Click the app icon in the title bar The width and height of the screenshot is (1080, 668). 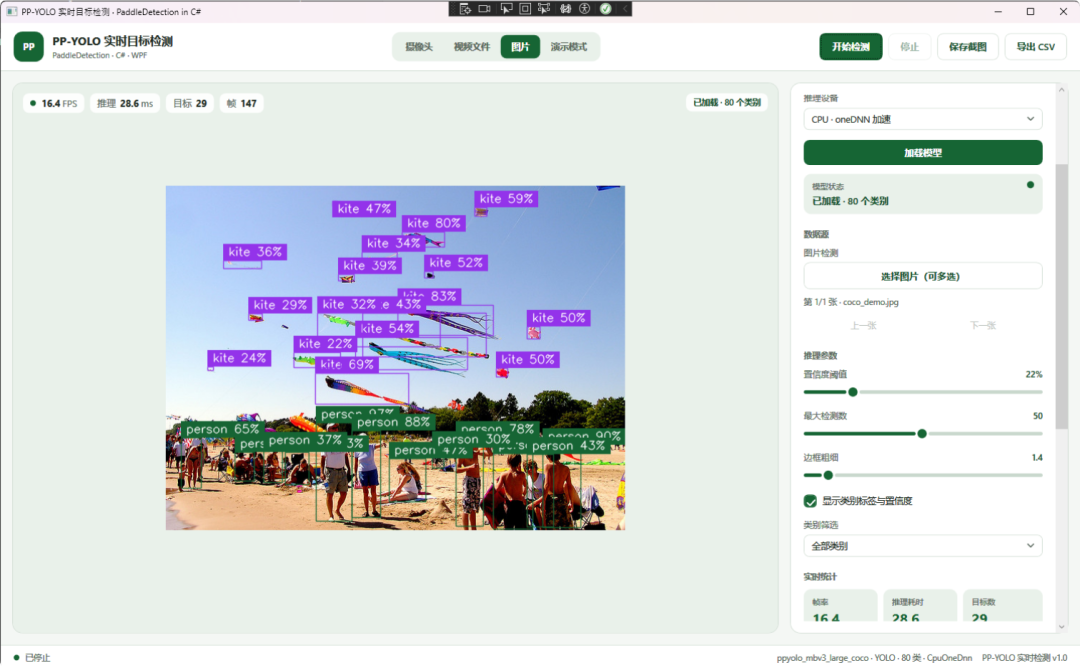coord(12,12)
